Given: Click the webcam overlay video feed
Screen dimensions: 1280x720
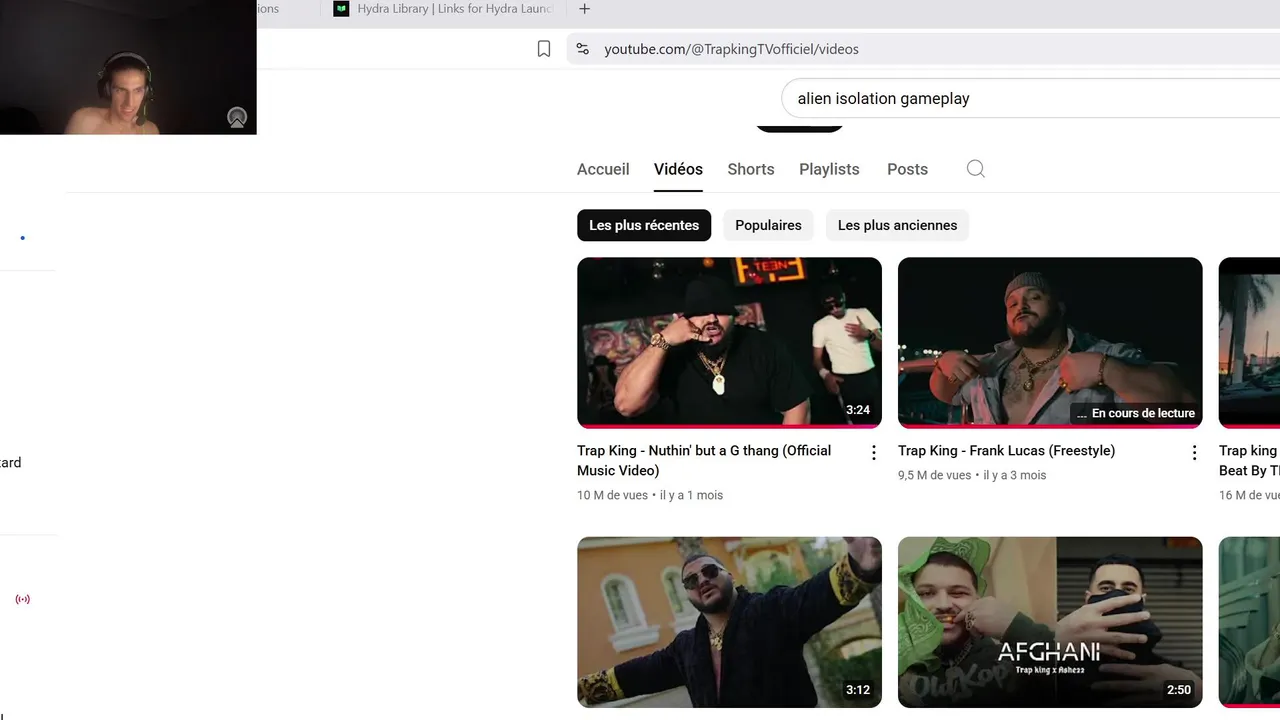Looking at the screenshot, I should [128, 67].
